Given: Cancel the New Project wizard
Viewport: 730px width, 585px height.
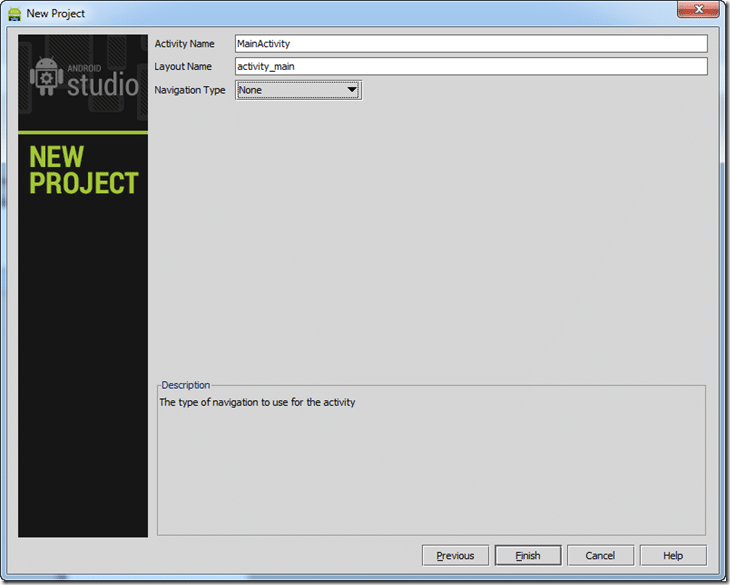Looking at the screenshot, I should 600,555.
